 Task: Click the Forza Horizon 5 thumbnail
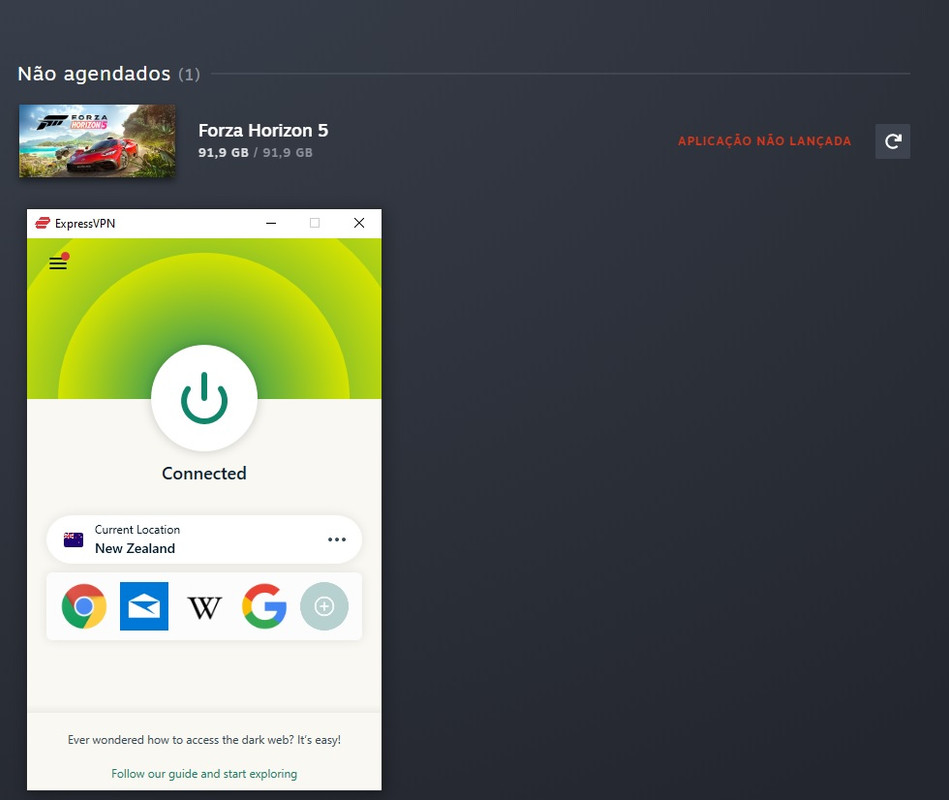click(x=97, y=141)
